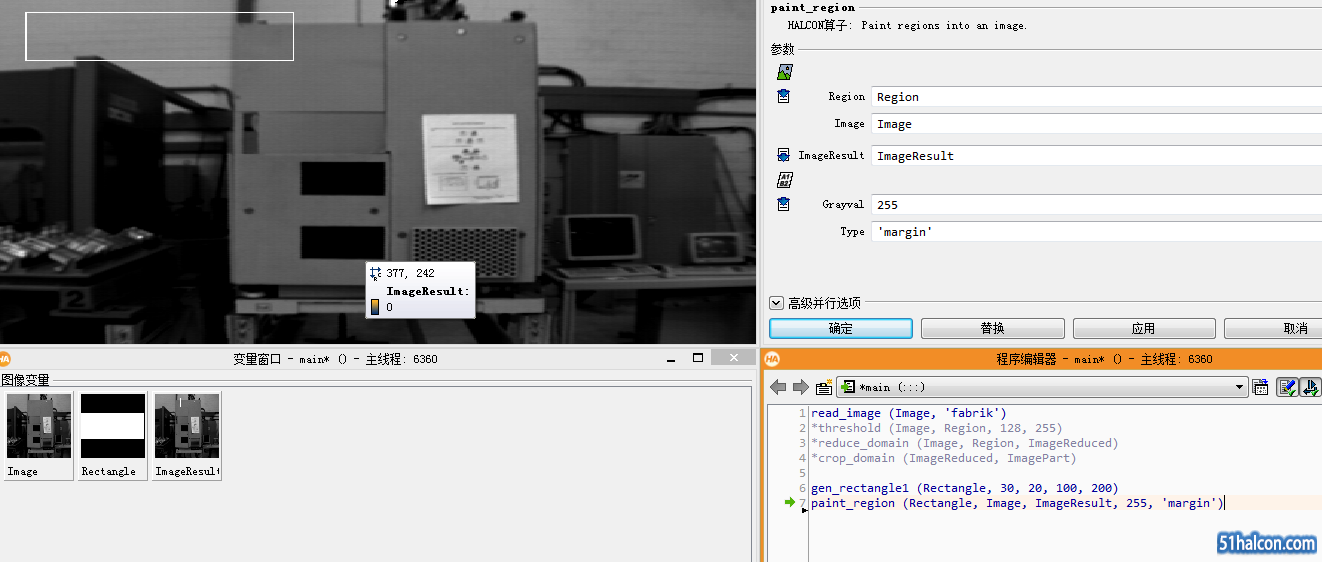The image size is (1322, 562).
Task: Click the icon next to Grayval parameter
Action: [784, 204]
